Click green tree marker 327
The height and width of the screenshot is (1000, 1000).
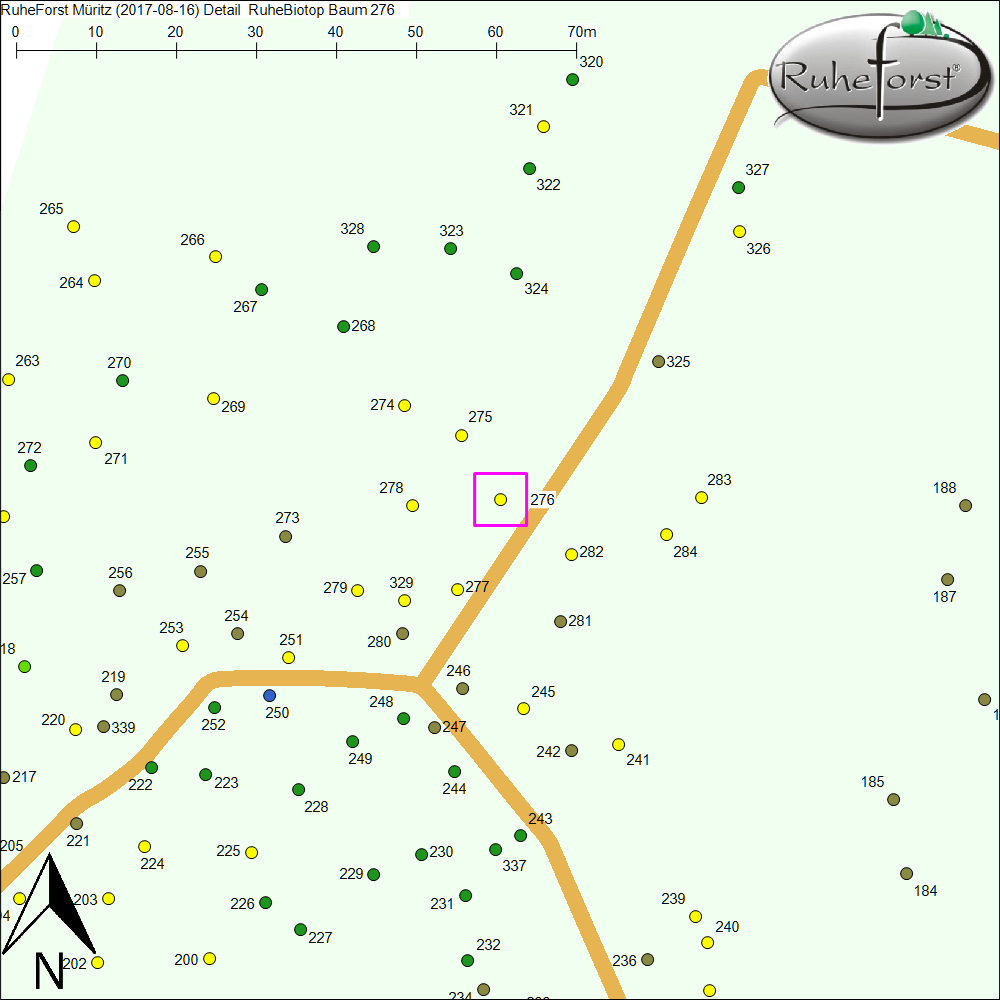(738, 187)
